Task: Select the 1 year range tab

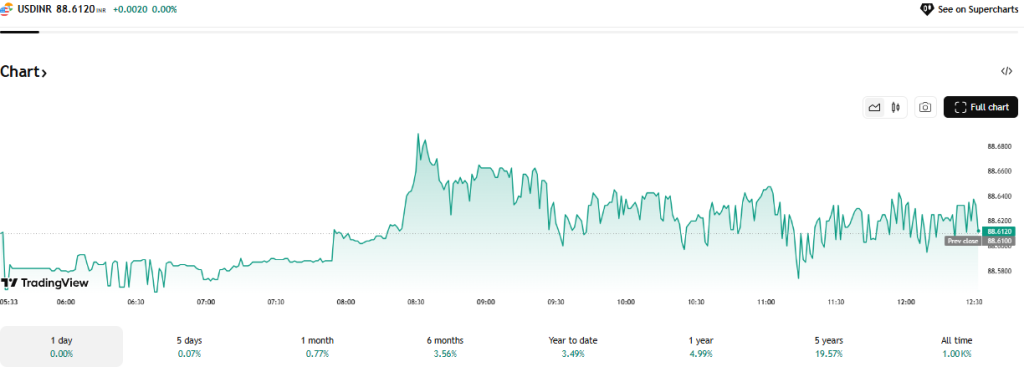Action: tap(701, 347)
